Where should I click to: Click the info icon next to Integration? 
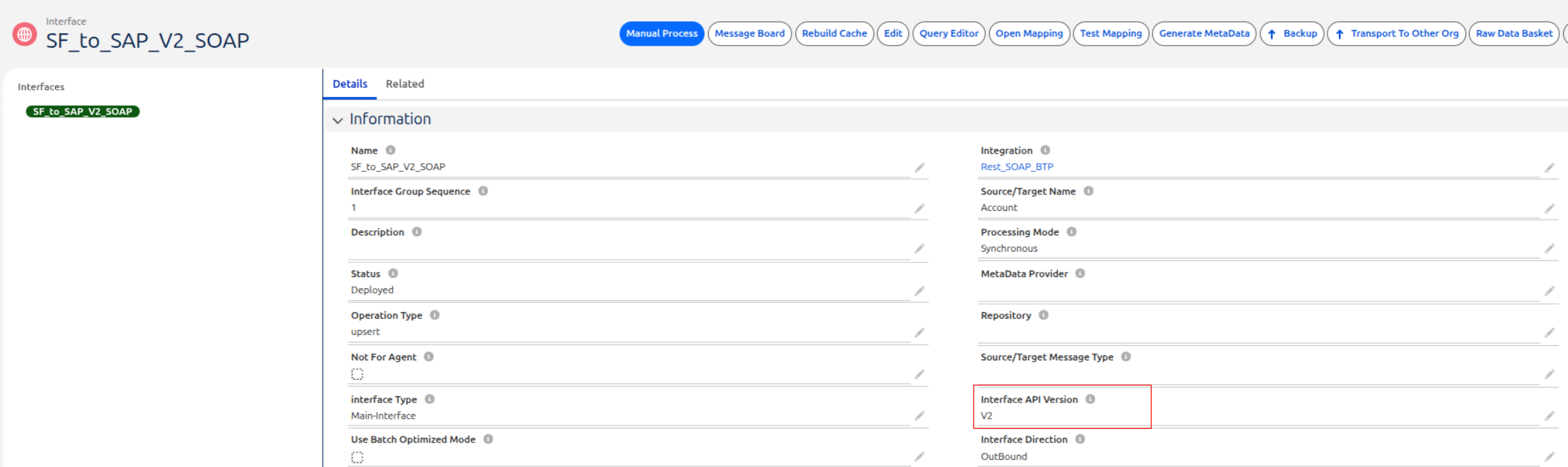(1046, 150)
